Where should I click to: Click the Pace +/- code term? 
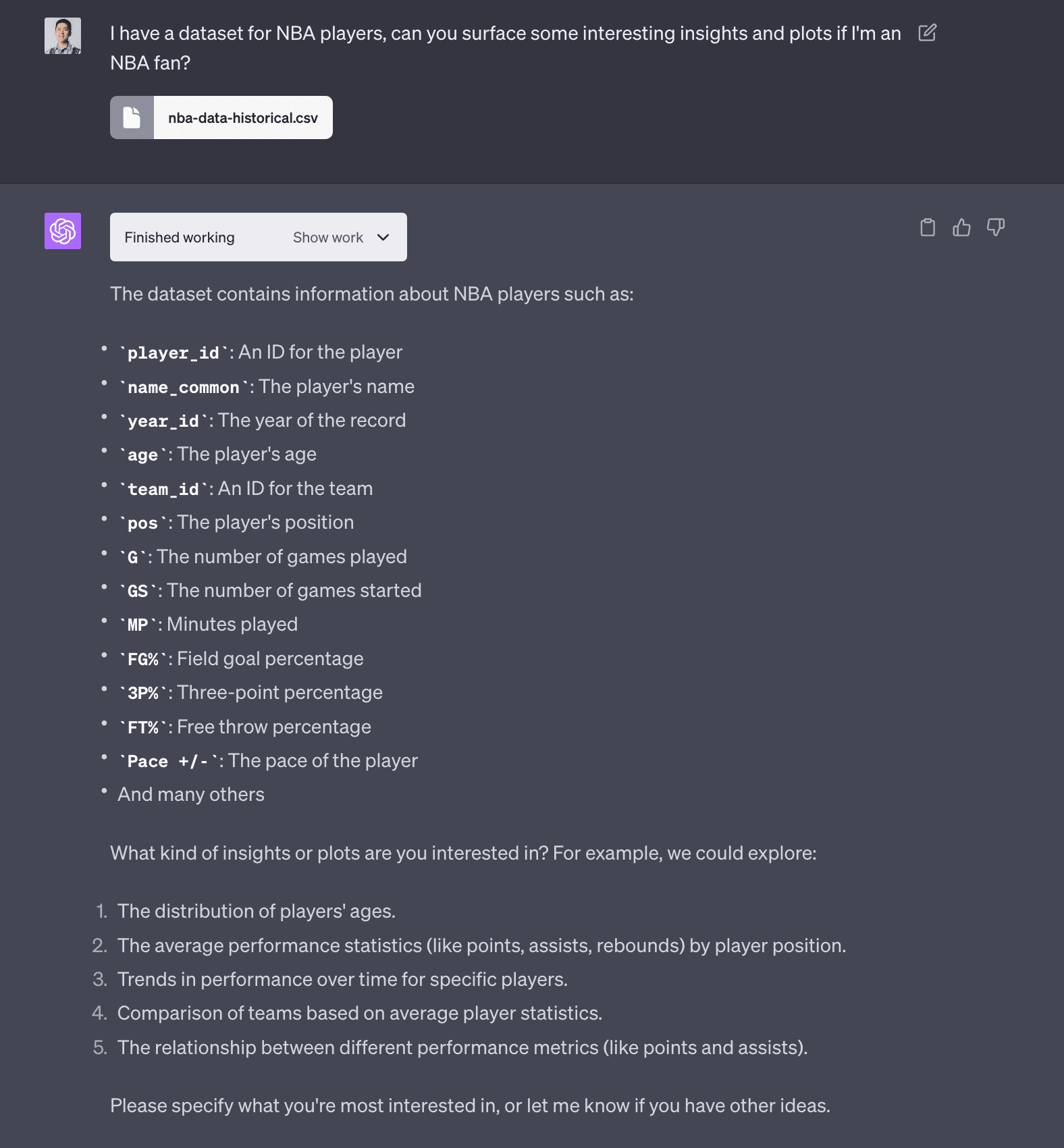[168, 762]
